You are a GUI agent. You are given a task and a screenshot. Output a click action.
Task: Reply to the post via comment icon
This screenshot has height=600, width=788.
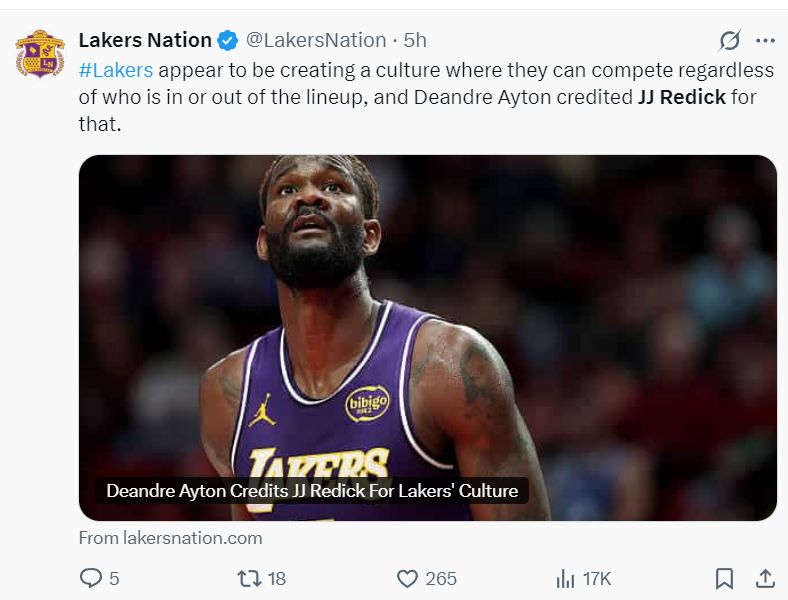pyautogui.click(x=90, y=578)
